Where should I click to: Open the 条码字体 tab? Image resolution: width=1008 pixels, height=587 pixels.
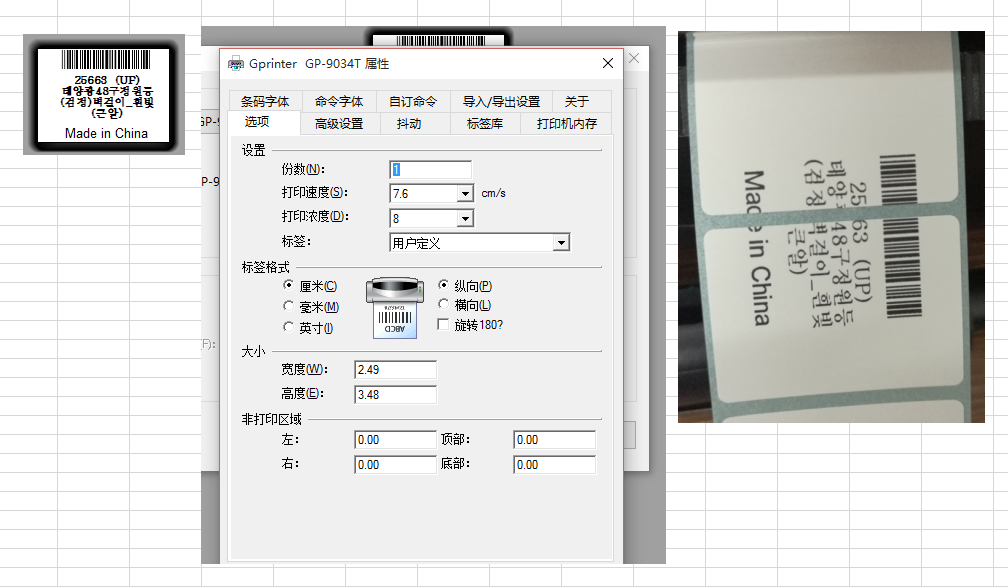[x=264, y=101]
